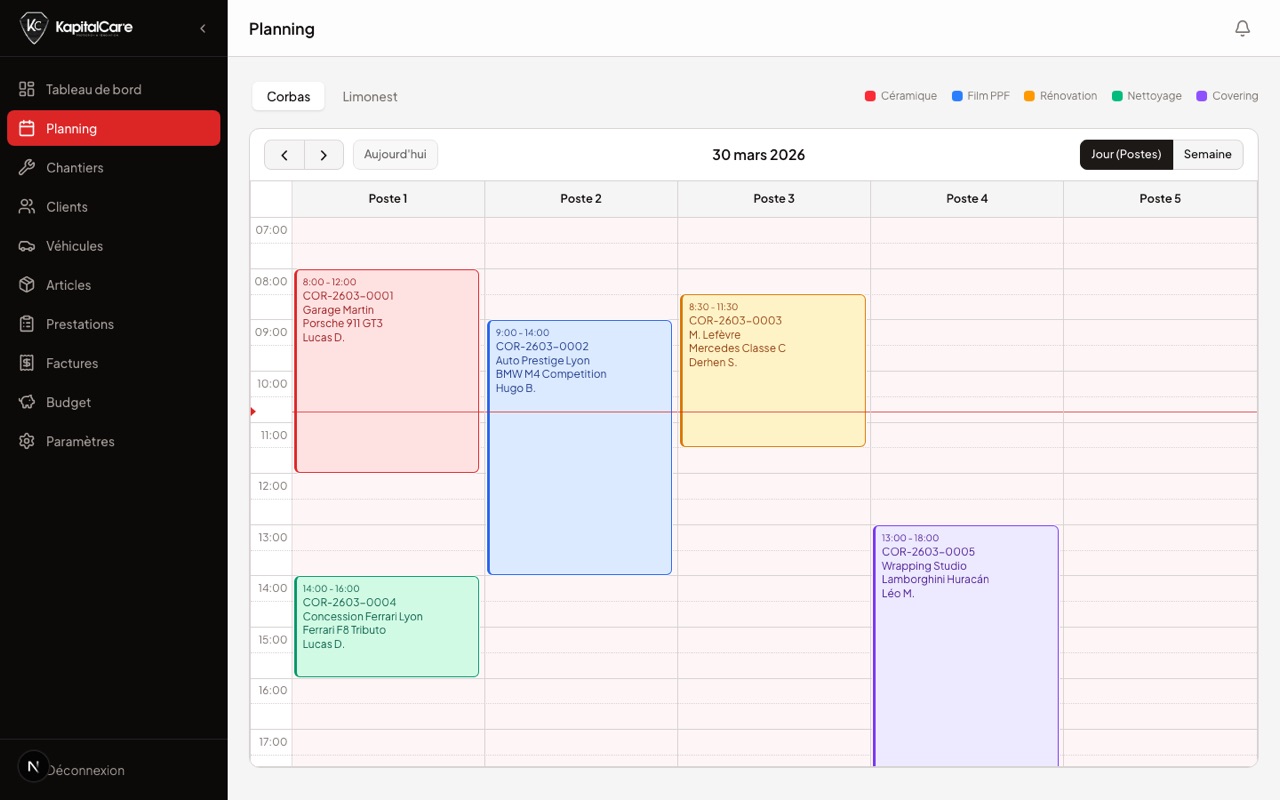Click the Tableau de bord grid icon
The image size is (1280, 800).
pos(27,89)
